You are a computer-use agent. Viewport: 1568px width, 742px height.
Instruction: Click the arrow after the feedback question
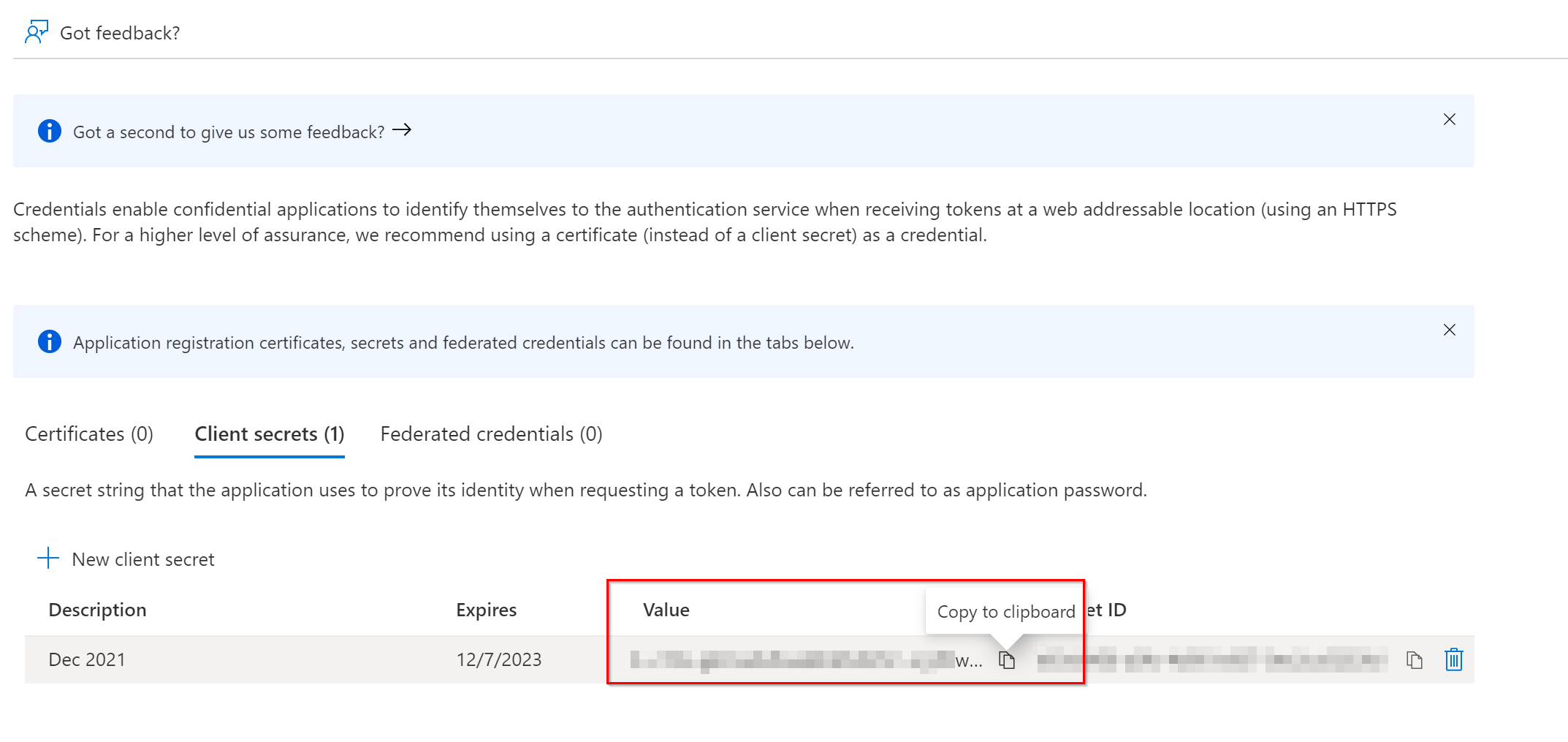[402, 130]
